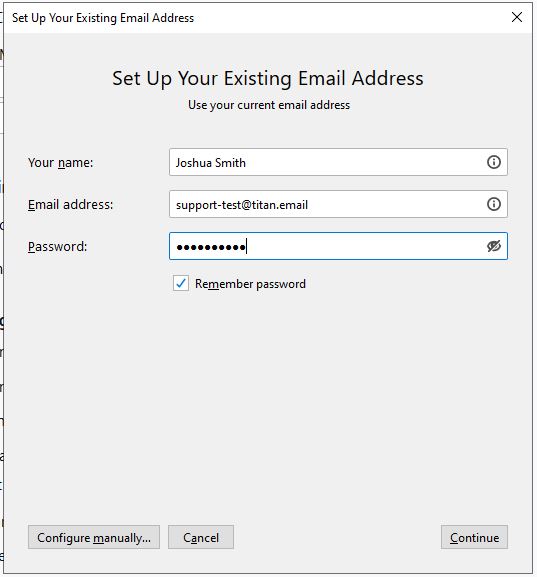Click the large Set Up Your Existing Email Address heading
The height and width of the screenshot is (577, 537).
(x=268, y=78)
